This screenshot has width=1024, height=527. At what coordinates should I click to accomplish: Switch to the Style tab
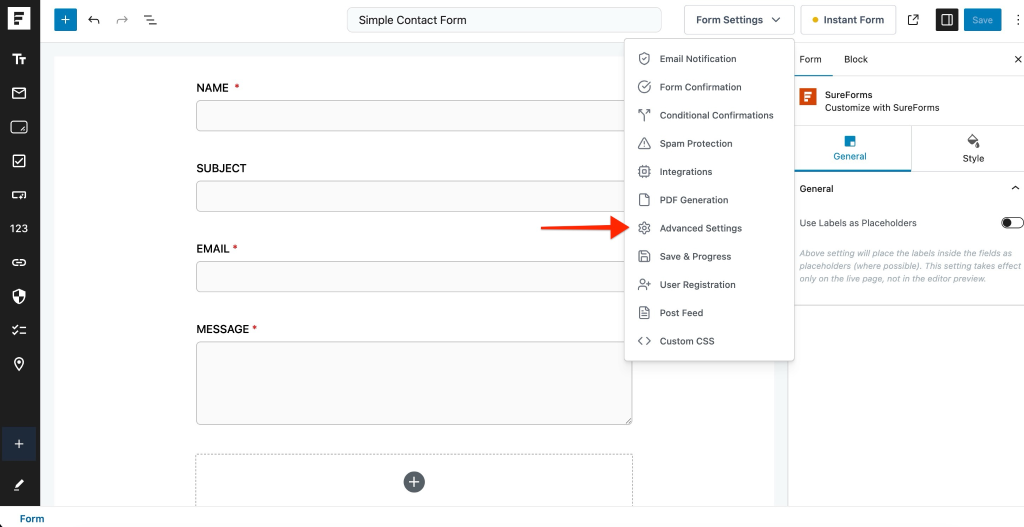[973, 149]
